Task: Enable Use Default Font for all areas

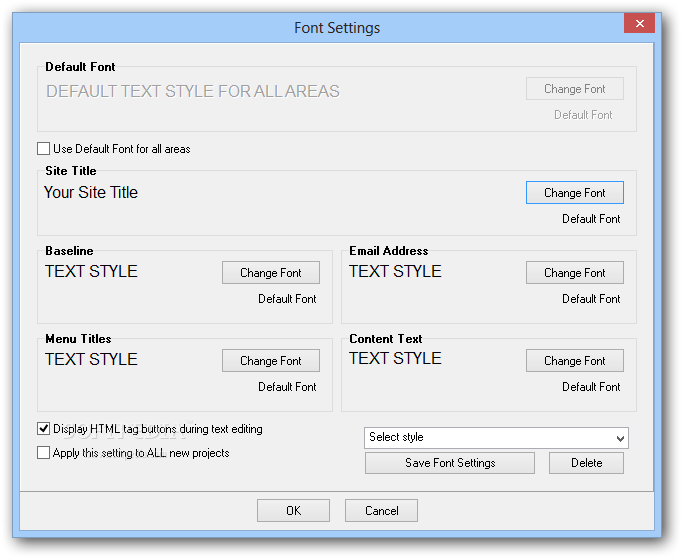Action: (x=43, y=149)
